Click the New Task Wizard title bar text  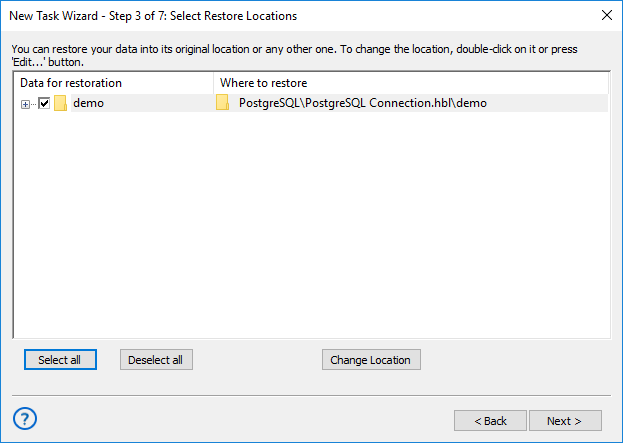tap(153, 16)
